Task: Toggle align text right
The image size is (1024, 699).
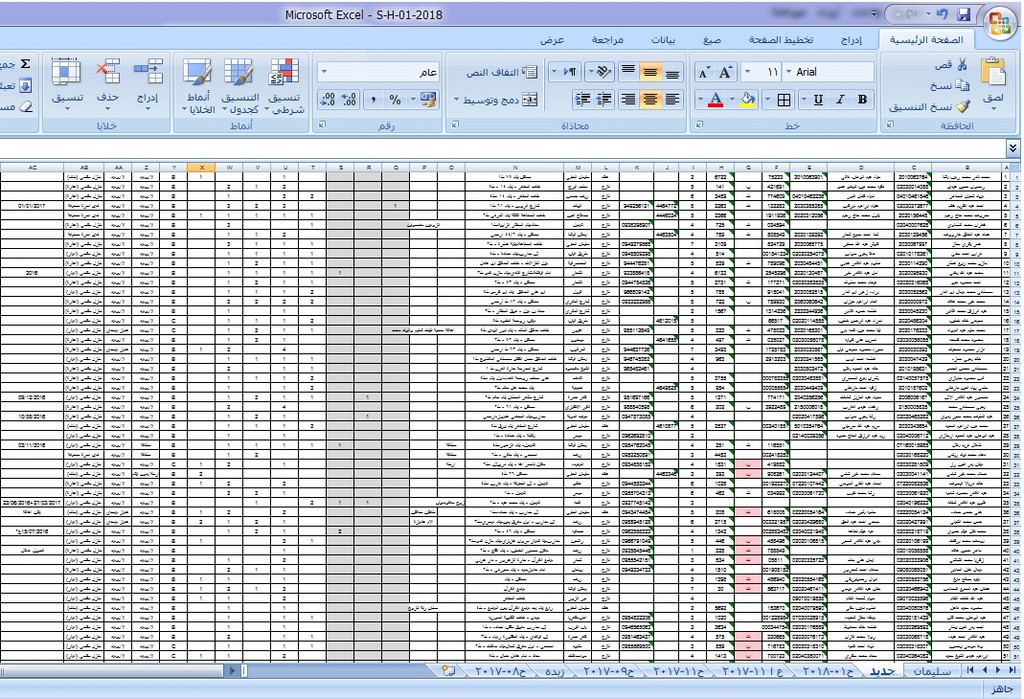Action: click(x=628, y=99)
